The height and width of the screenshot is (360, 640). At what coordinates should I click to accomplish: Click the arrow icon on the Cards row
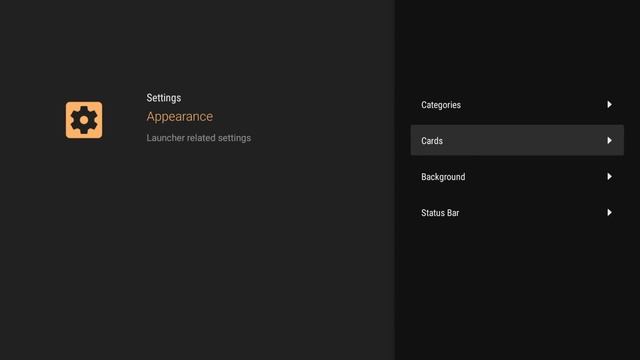point(609,140)
